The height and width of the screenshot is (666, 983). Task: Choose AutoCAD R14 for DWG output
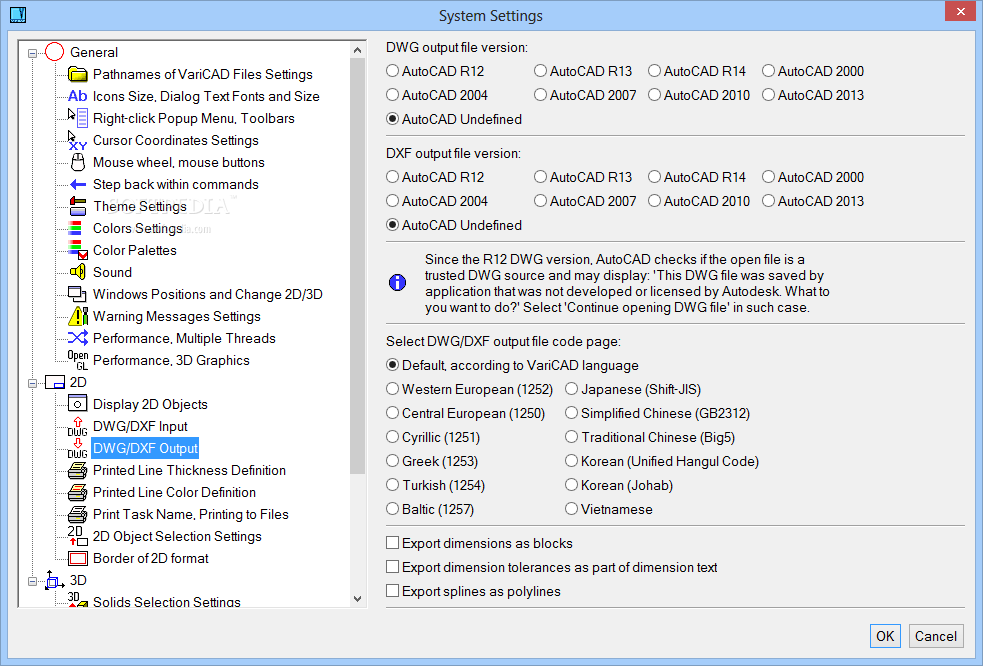click(697, 71)
